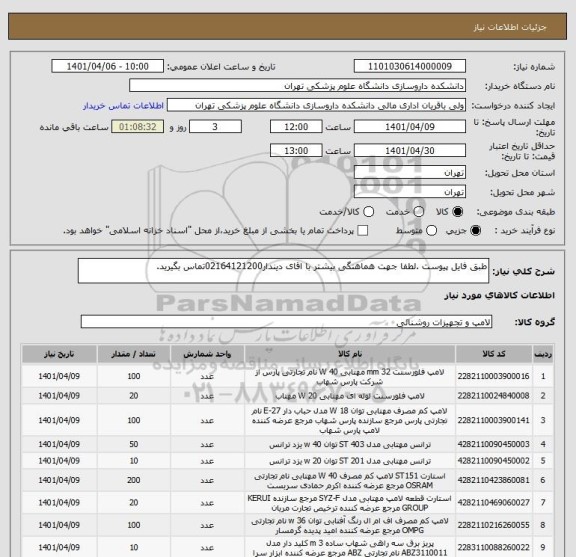Screen dimensions: 576x557
Task: Open the اطلاعات تماس خریدار link
Action: [x=123, y=106]
